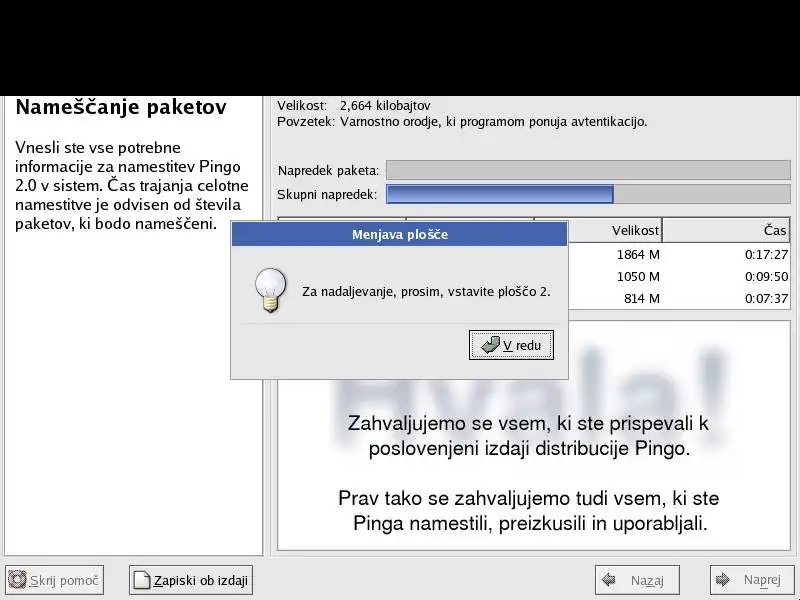Image resolution: width=800 pixels, height=600 pixels.
Task: Select the 1864 M size cell
Action: 638,255
